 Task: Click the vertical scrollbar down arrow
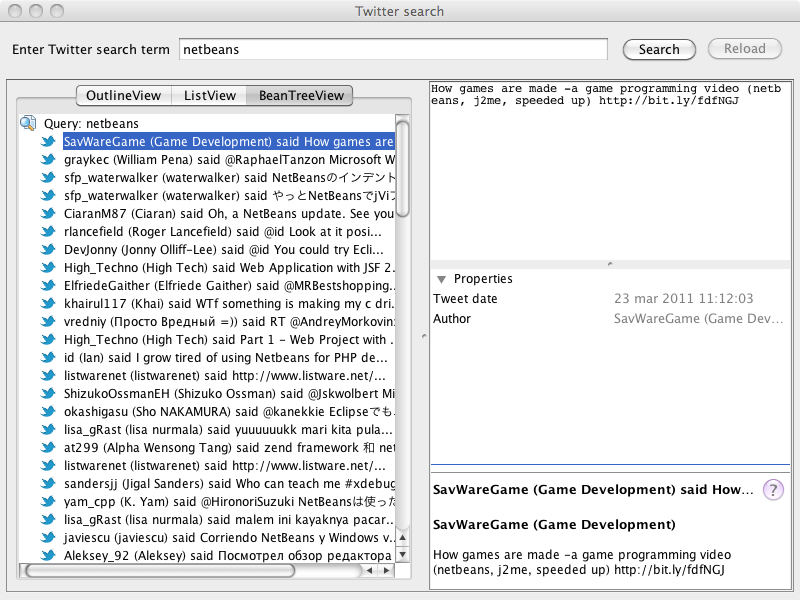(x=403, y=555)
